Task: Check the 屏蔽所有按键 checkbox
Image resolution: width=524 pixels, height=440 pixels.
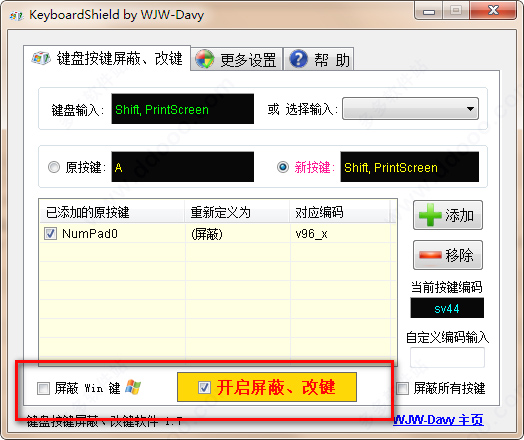Action: tap(402, 388)
